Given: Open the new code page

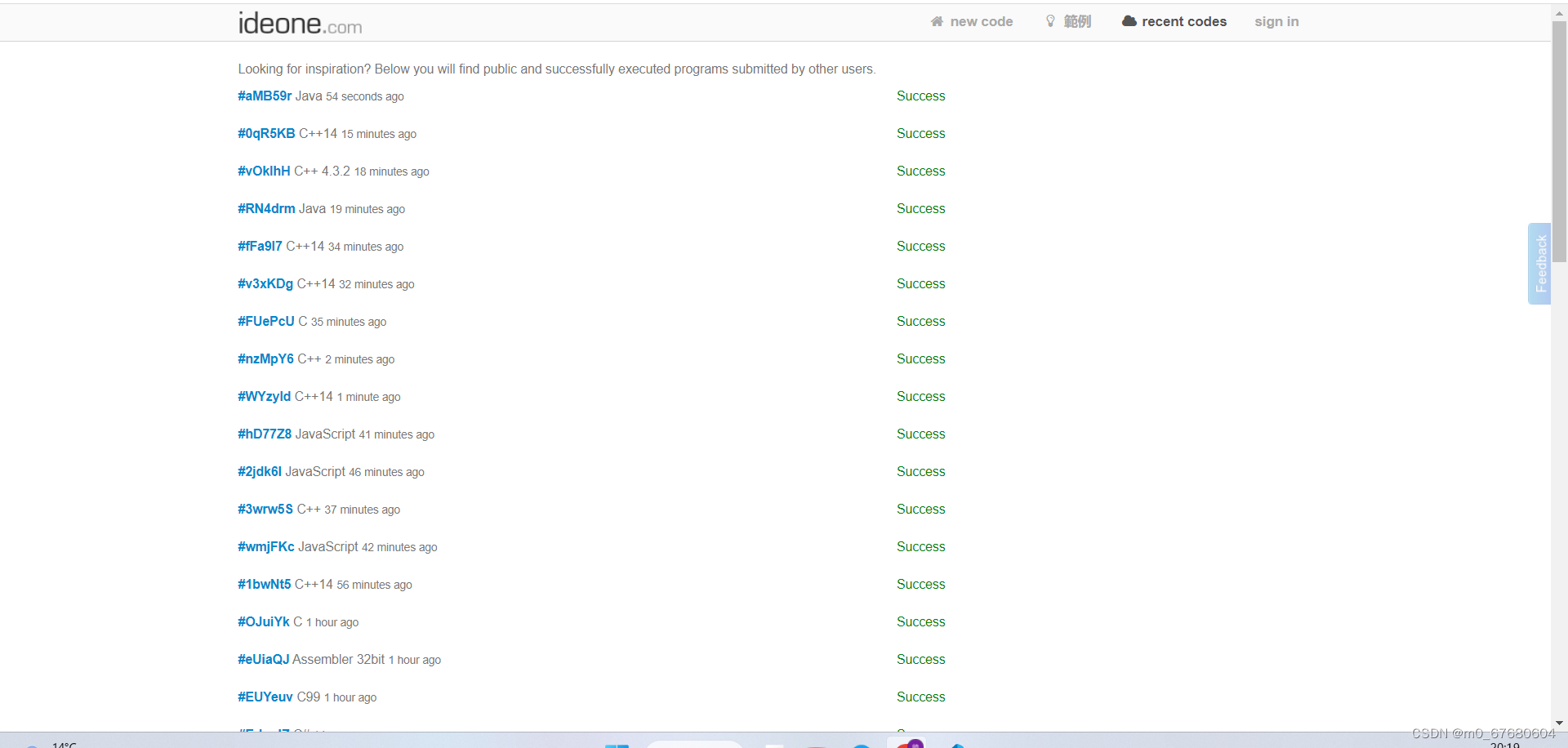Looking at the screenshot, I should (x=981, y=21).
